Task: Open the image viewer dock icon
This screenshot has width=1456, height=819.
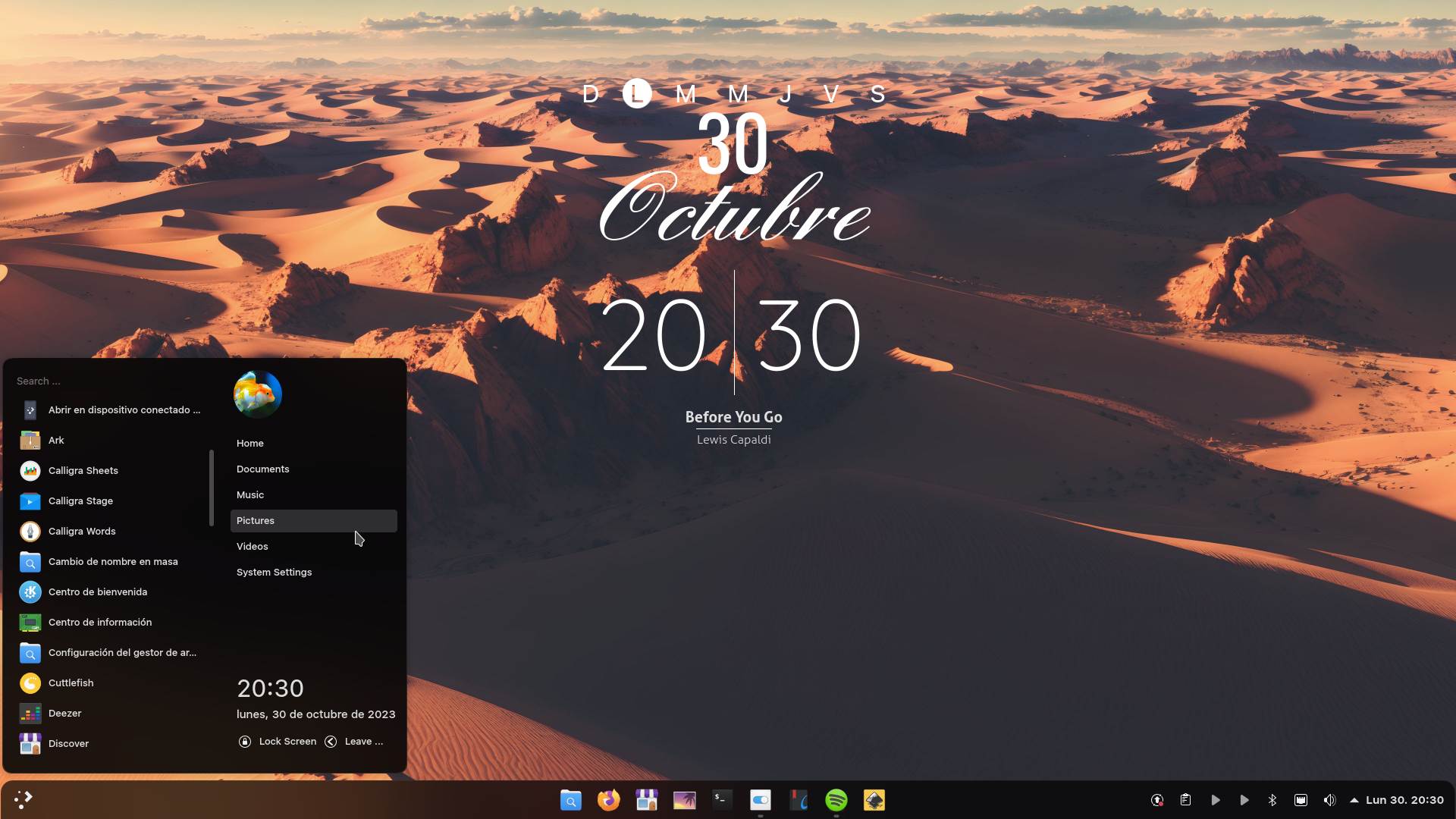Action: 685,800
